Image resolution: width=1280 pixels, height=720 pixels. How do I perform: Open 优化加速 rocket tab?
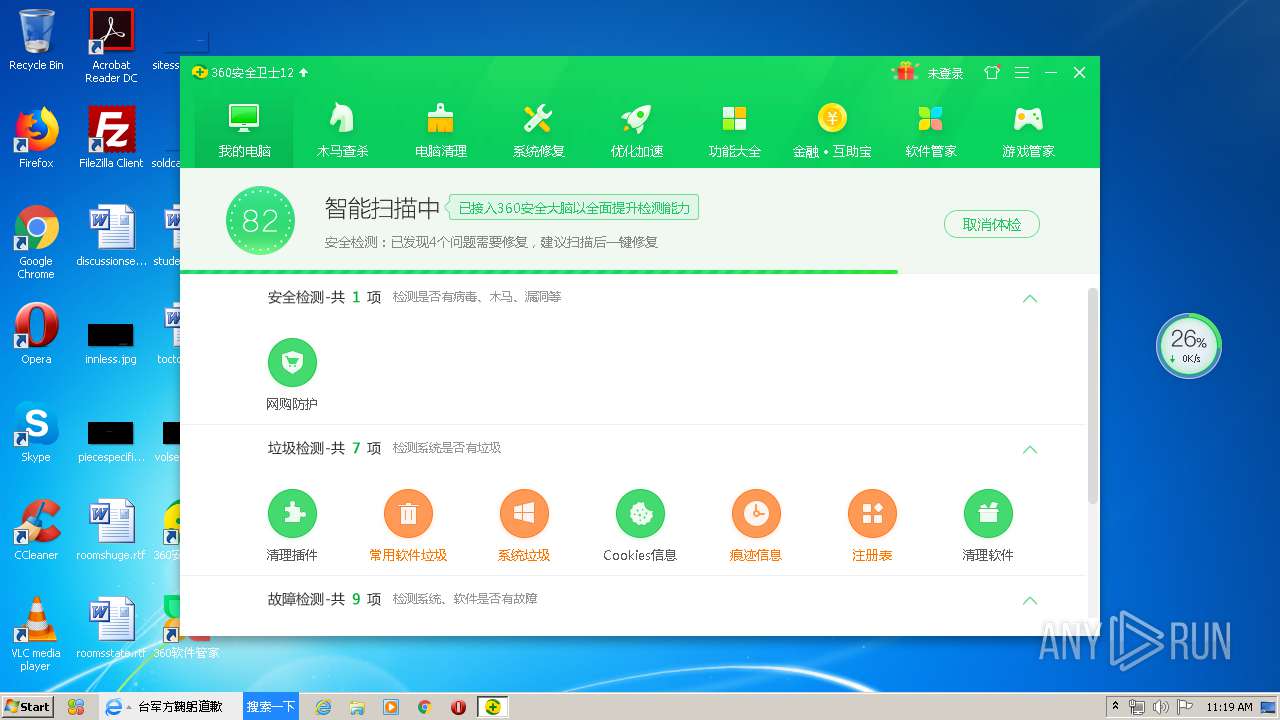[x=636, y=130]
